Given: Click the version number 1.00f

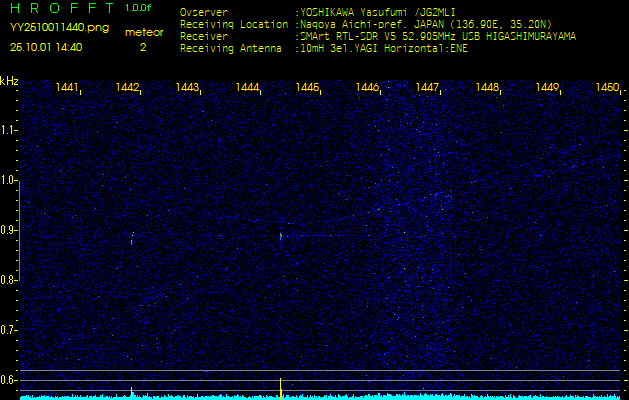Looking at the screenshot, I should click(139, 9).
